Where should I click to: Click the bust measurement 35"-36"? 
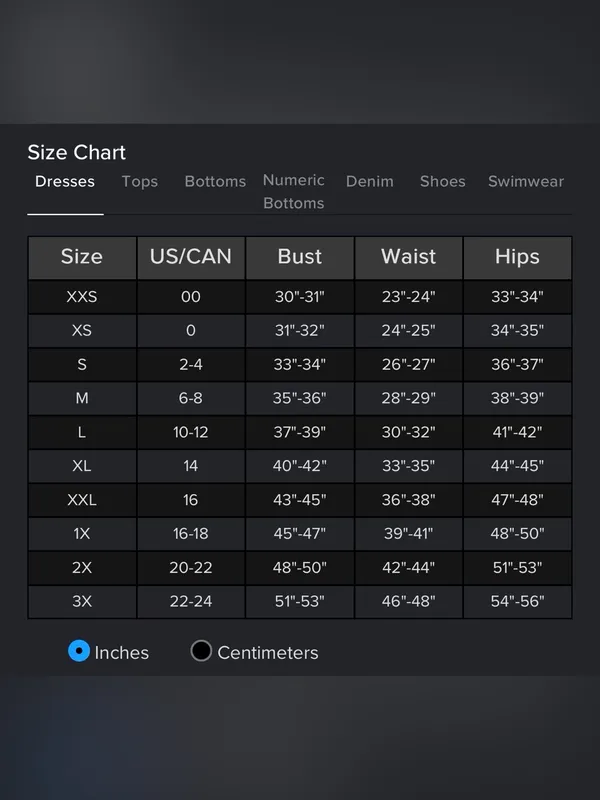tap(300, 398)
